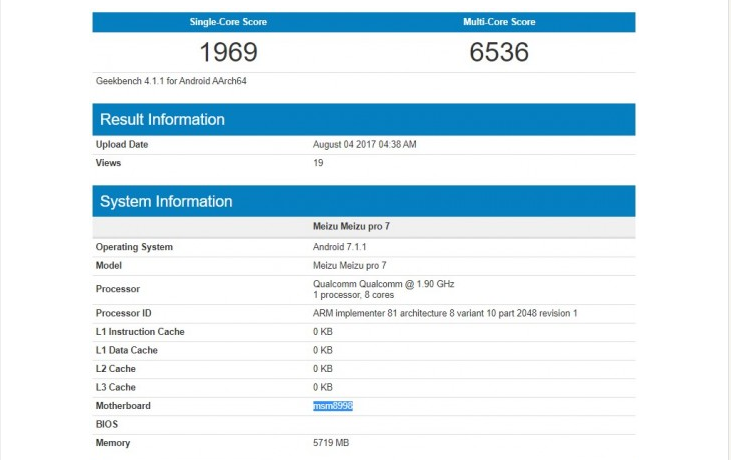This screenshot has width=731, height=460.
Task: Click the Motherboard label
Action: [123, 406]
